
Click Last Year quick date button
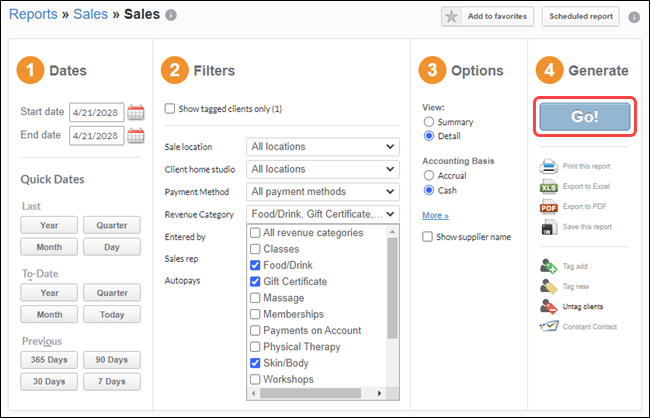click(49, 225)
